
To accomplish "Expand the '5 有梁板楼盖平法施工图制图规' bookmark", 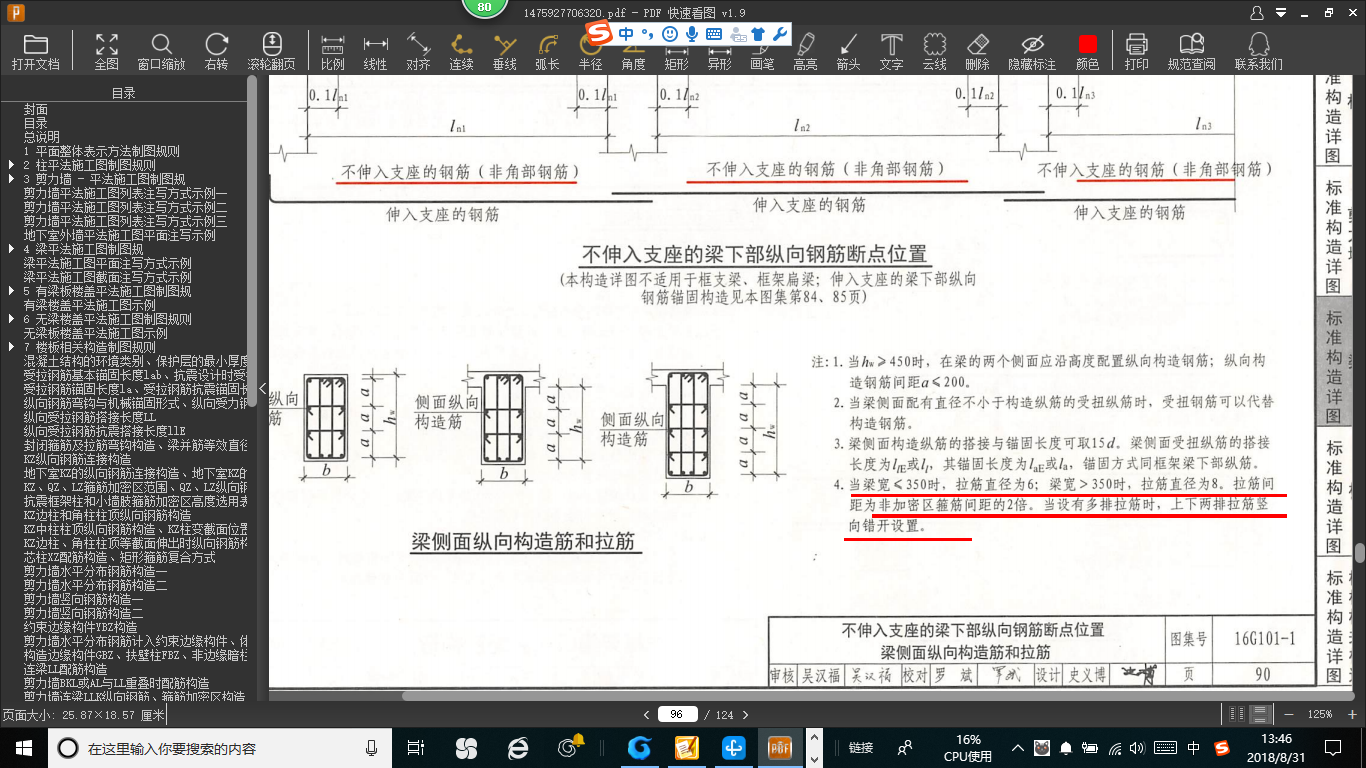I will pos(11,291).
